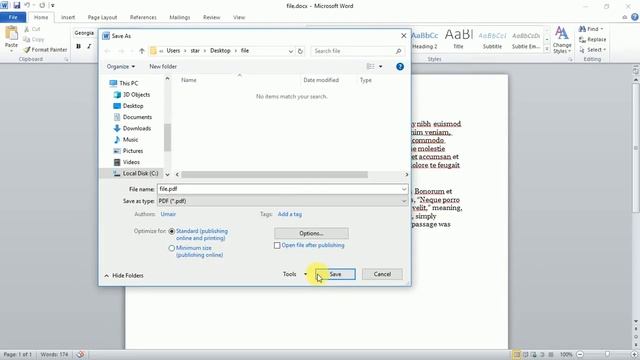Image resolution: width=640 pixels, height=360 pixels.
Task: Open the Organize dropdown menu
Action: [x=121, y=66]
